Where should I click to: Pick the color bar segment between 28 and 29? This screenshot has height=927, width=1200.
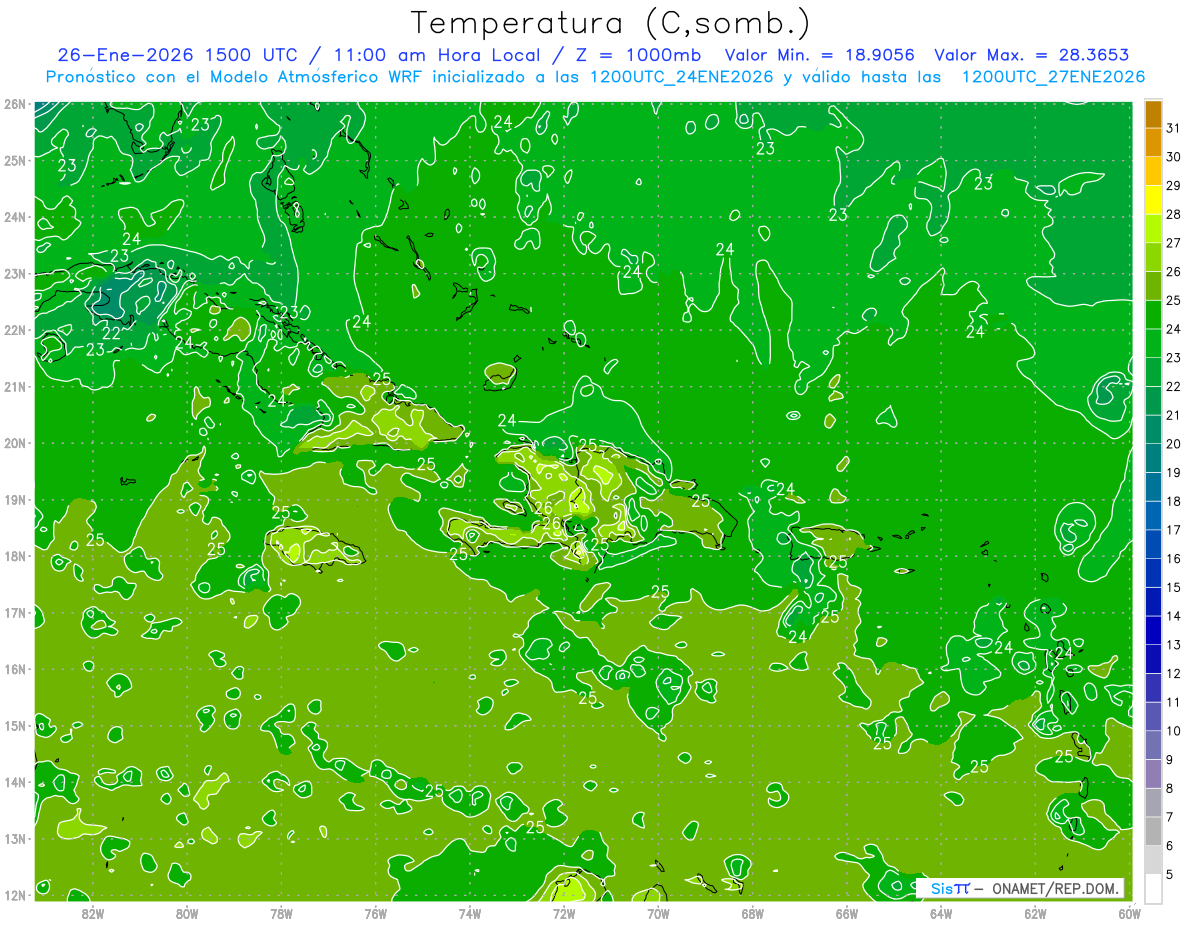(x=1153, y=200)
